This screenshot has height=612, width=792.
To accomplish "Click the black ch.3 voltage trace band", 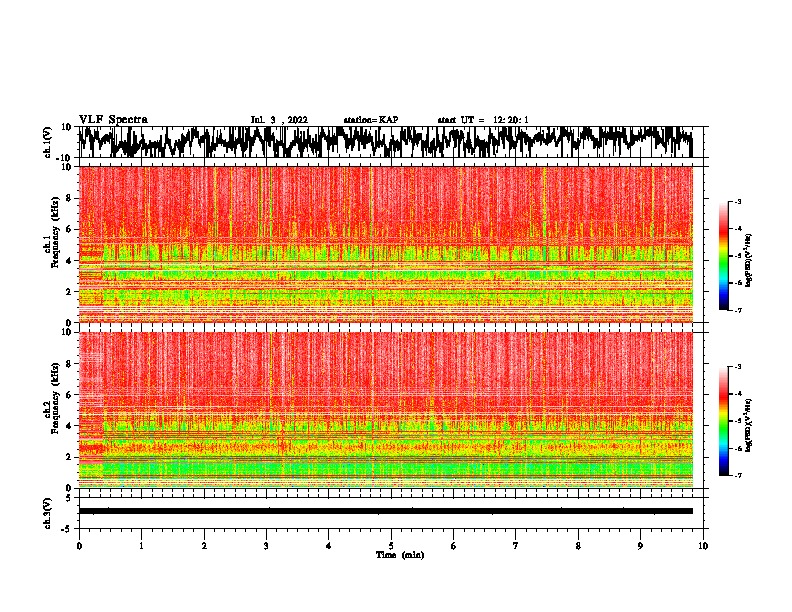I will [x=385, y=511].
